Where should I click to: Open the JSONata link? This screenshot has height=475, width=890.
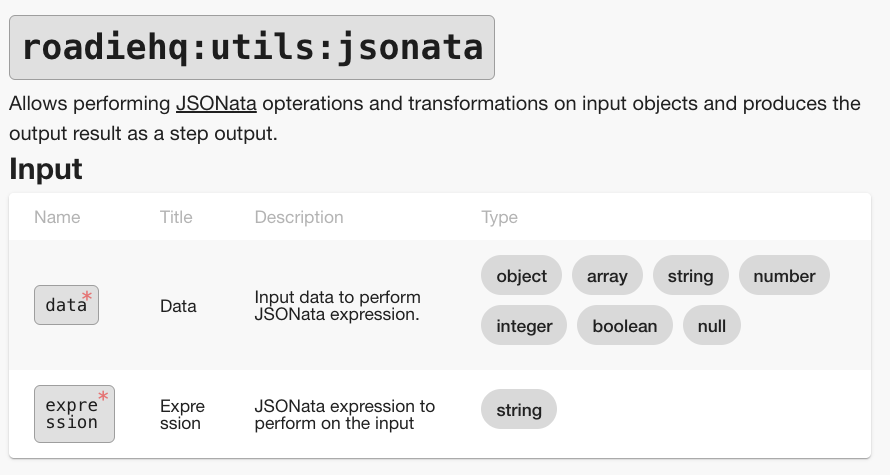coord(216,103)
